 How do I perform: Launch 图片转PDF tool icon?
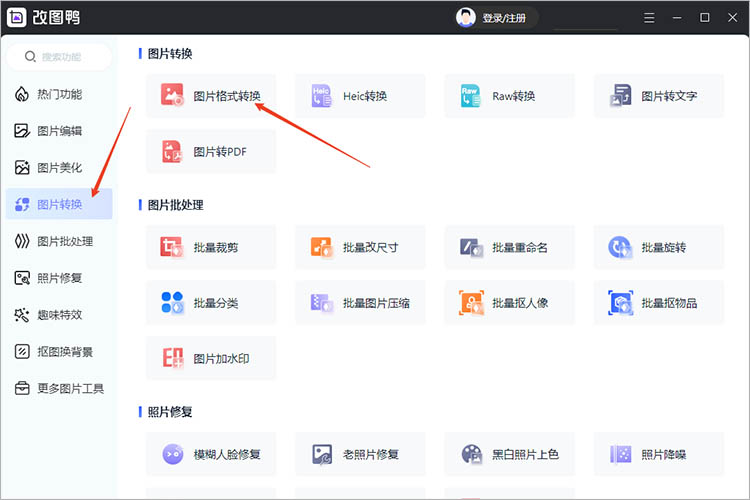tap(172, 151)
